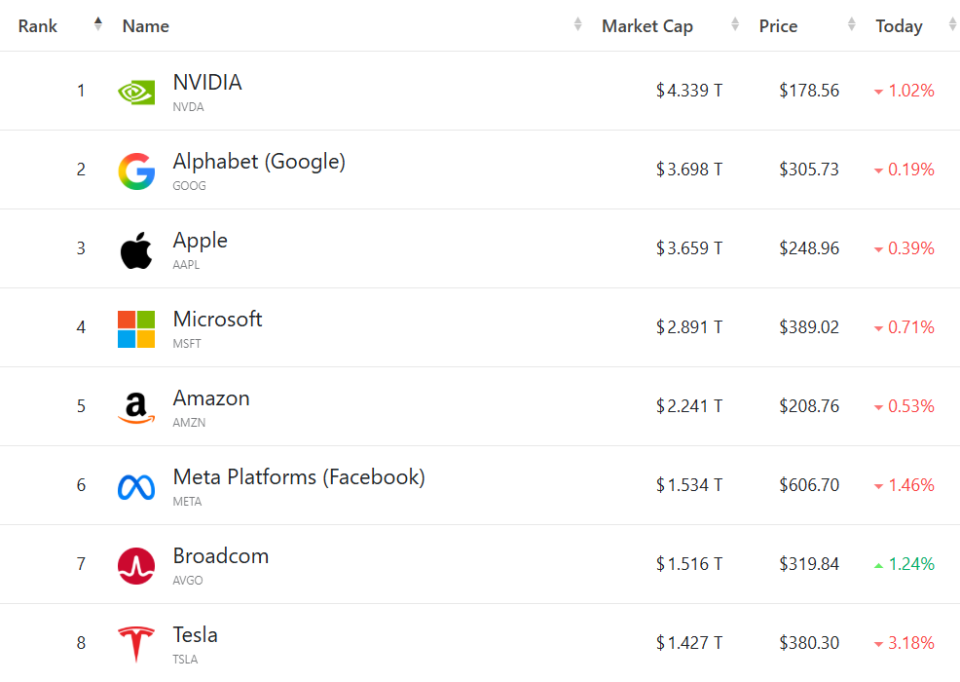Click the Apple logo icon

(136, 250)
